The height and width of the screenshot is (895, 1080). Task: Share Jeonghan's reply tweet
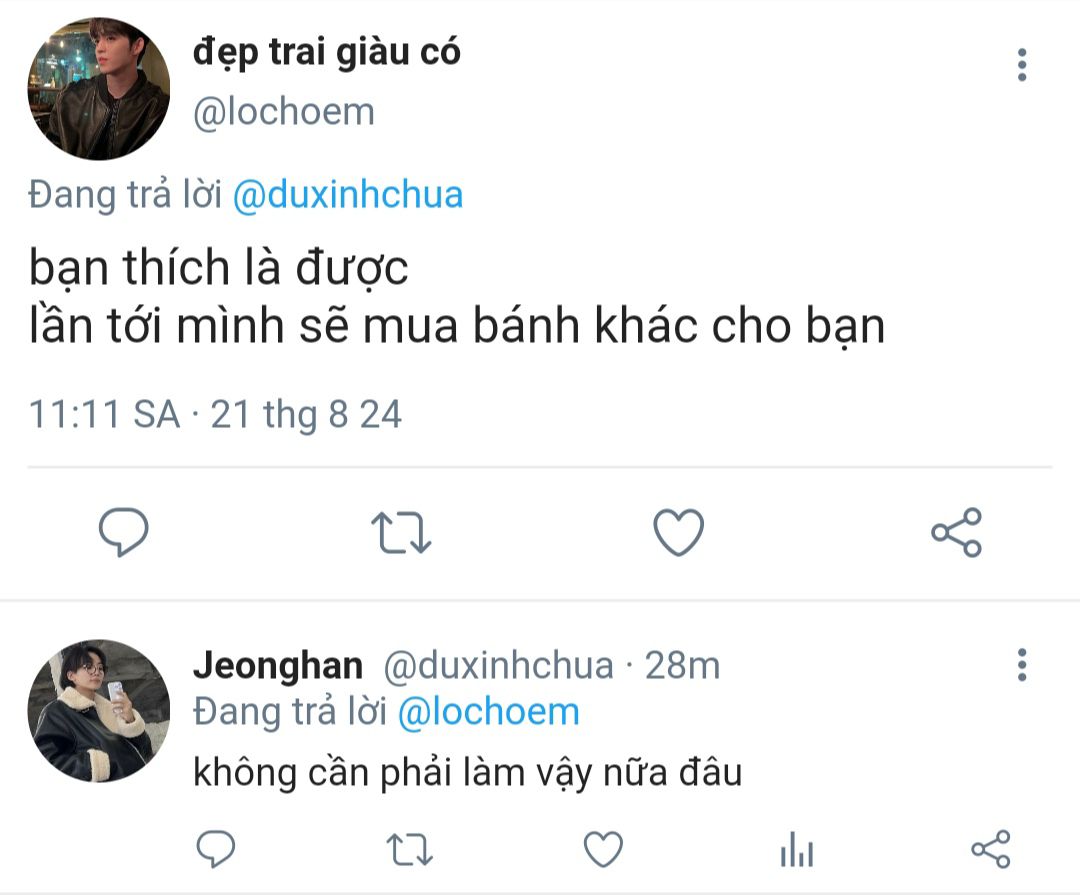tap(991, 849)
